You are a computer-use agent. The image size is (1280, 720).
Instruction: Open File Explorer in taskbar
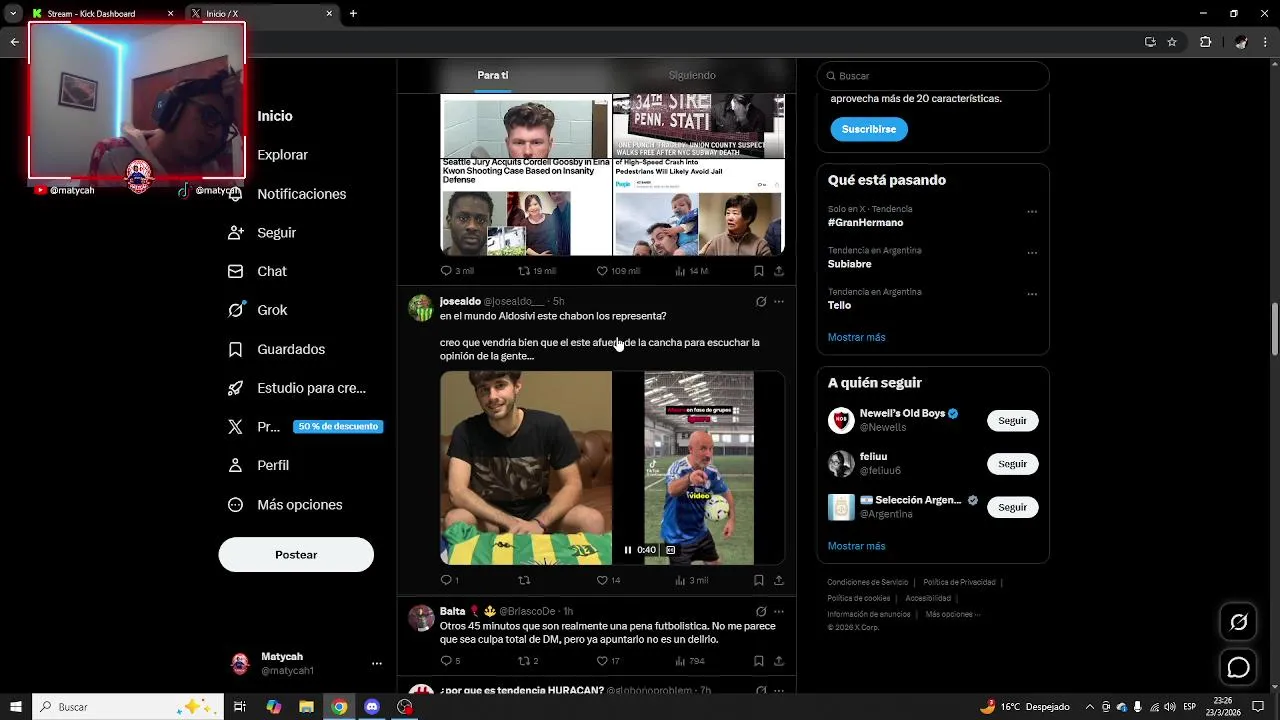point(307,707)
